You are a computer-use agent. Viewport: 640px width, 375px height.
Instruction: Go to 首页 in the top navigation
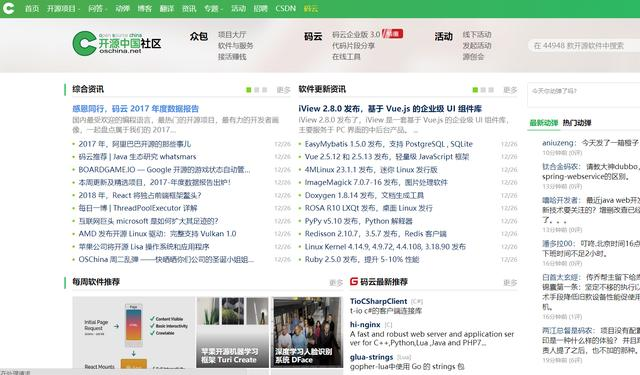(32, 8)
